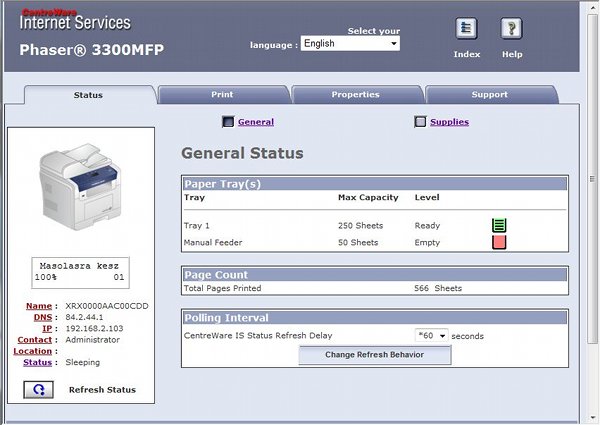The image size is (600, 425).
Task: Follow the General link
Action: pyautogui.click(x=256, y=122)
